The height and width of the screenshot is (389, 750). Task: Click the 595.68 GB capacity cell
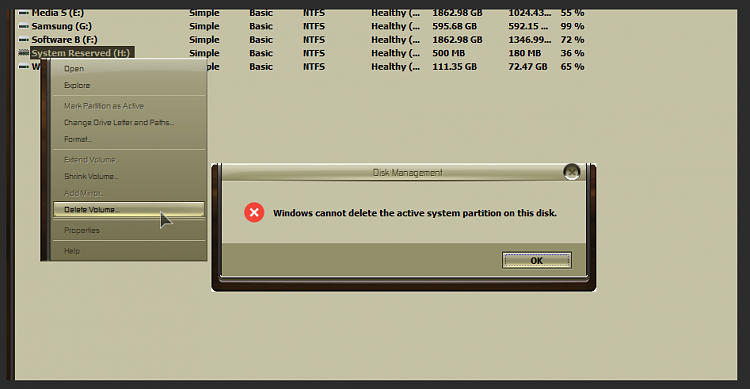454,26
